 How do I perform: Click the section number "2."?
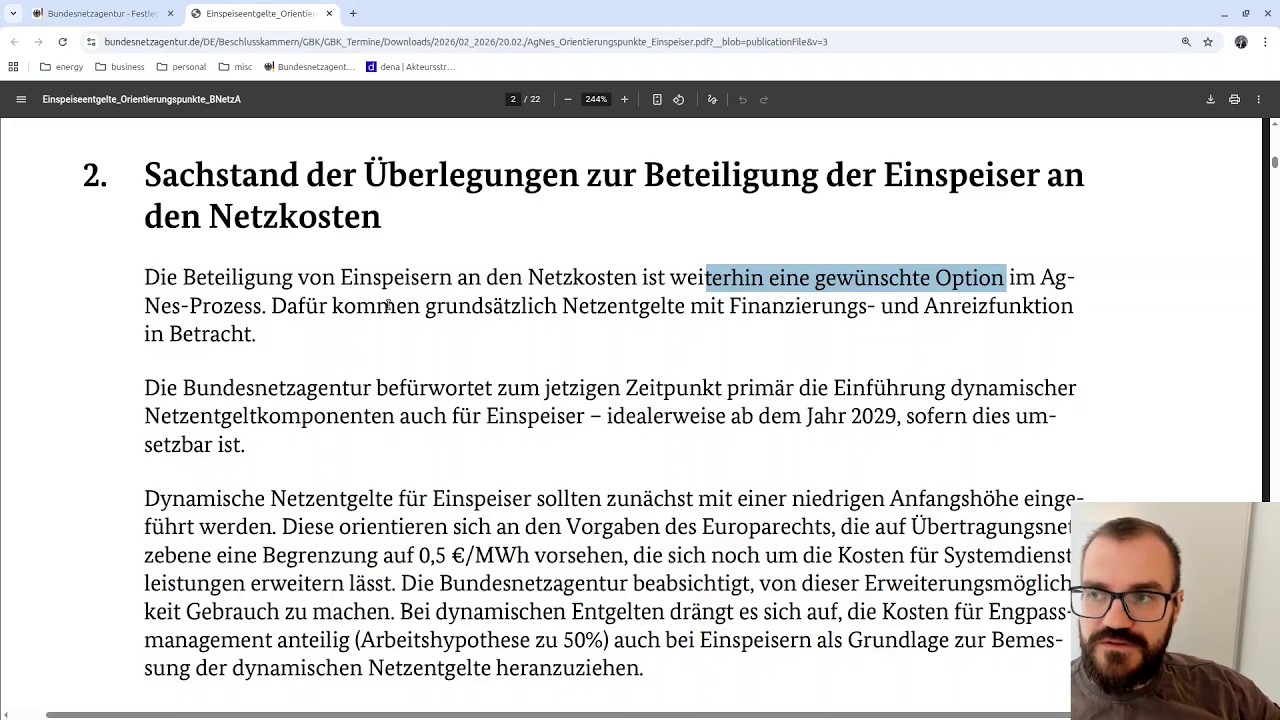pyautogui.click(x=95, y=175)
